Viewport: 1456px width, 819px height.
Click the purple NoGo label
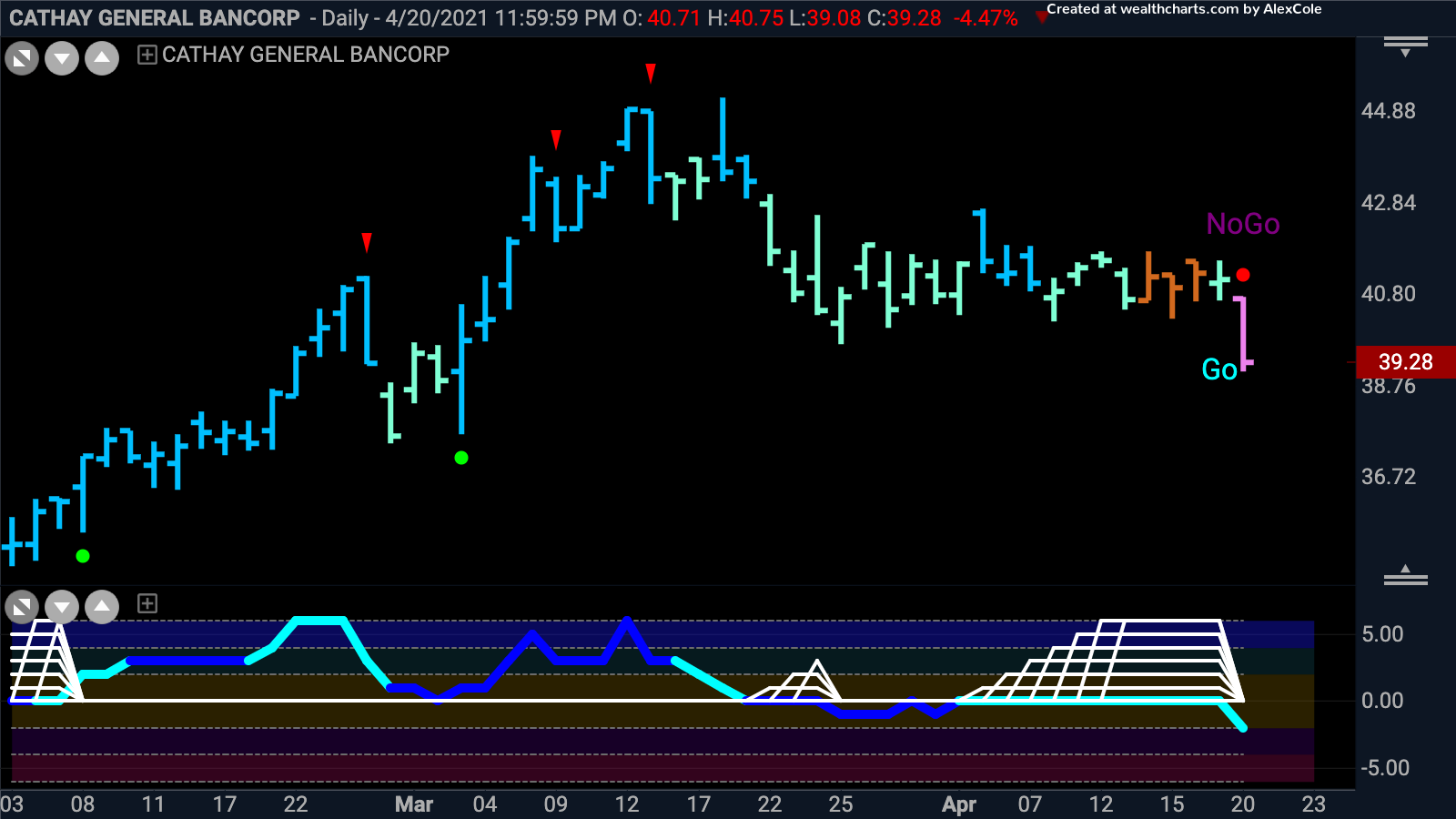[x=1243, y=224]
